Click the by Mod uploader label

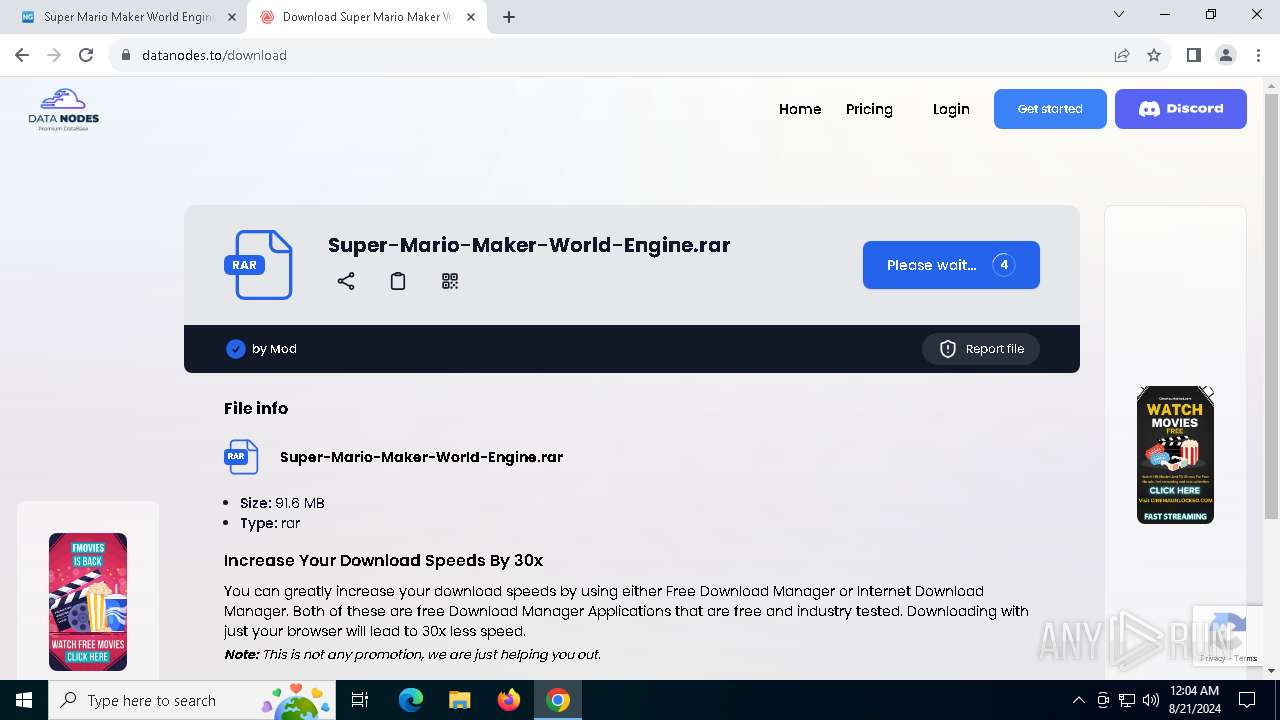[x=274, y=349]
